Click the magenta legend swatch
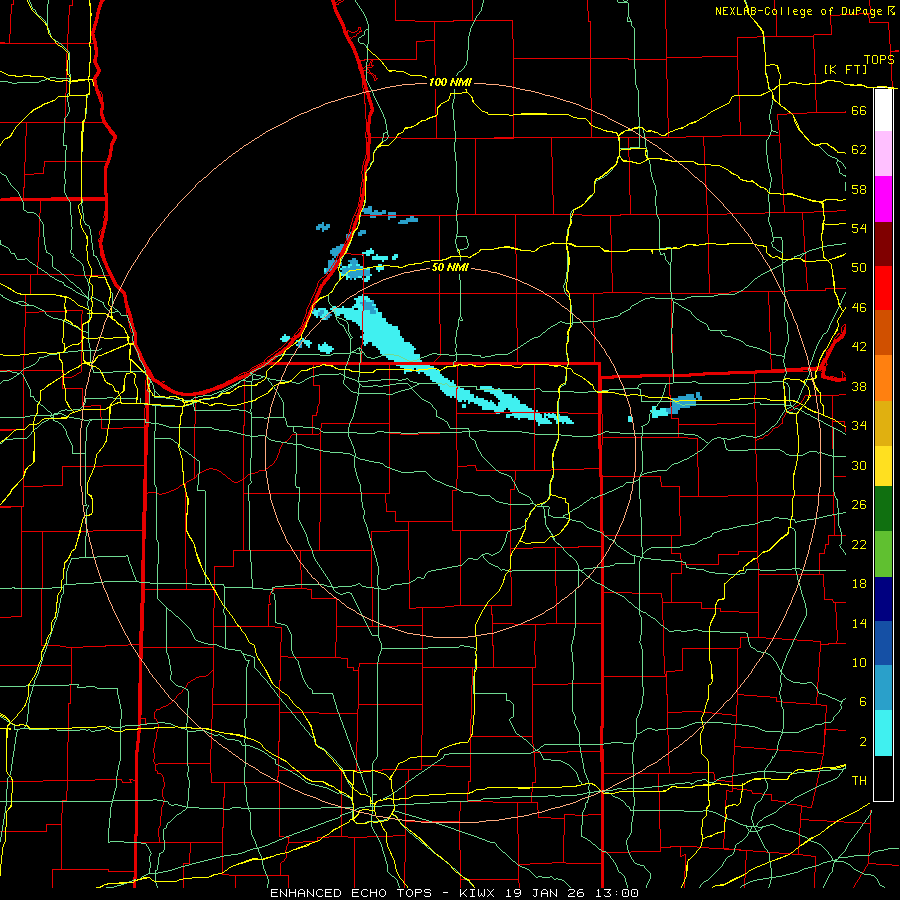 click(883, 199)
